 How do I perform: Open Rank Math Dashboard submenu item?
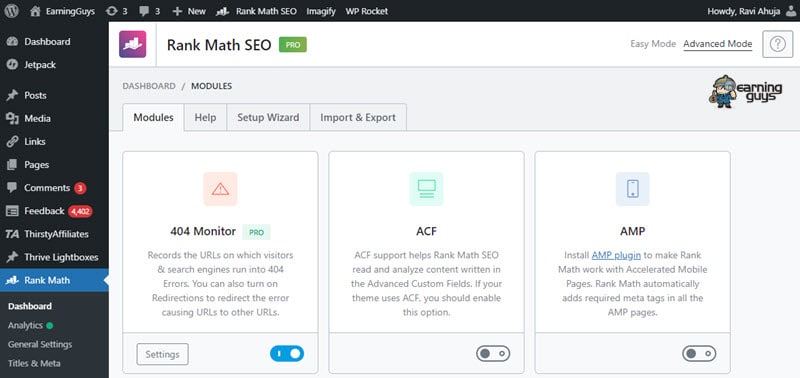30,306
